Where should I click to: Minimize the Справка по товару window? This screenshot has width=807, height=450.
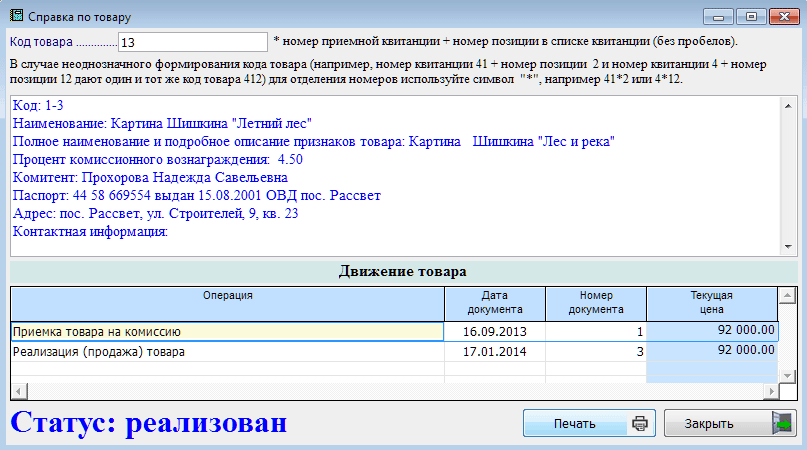pyautogui.click(x=718, y=17)
